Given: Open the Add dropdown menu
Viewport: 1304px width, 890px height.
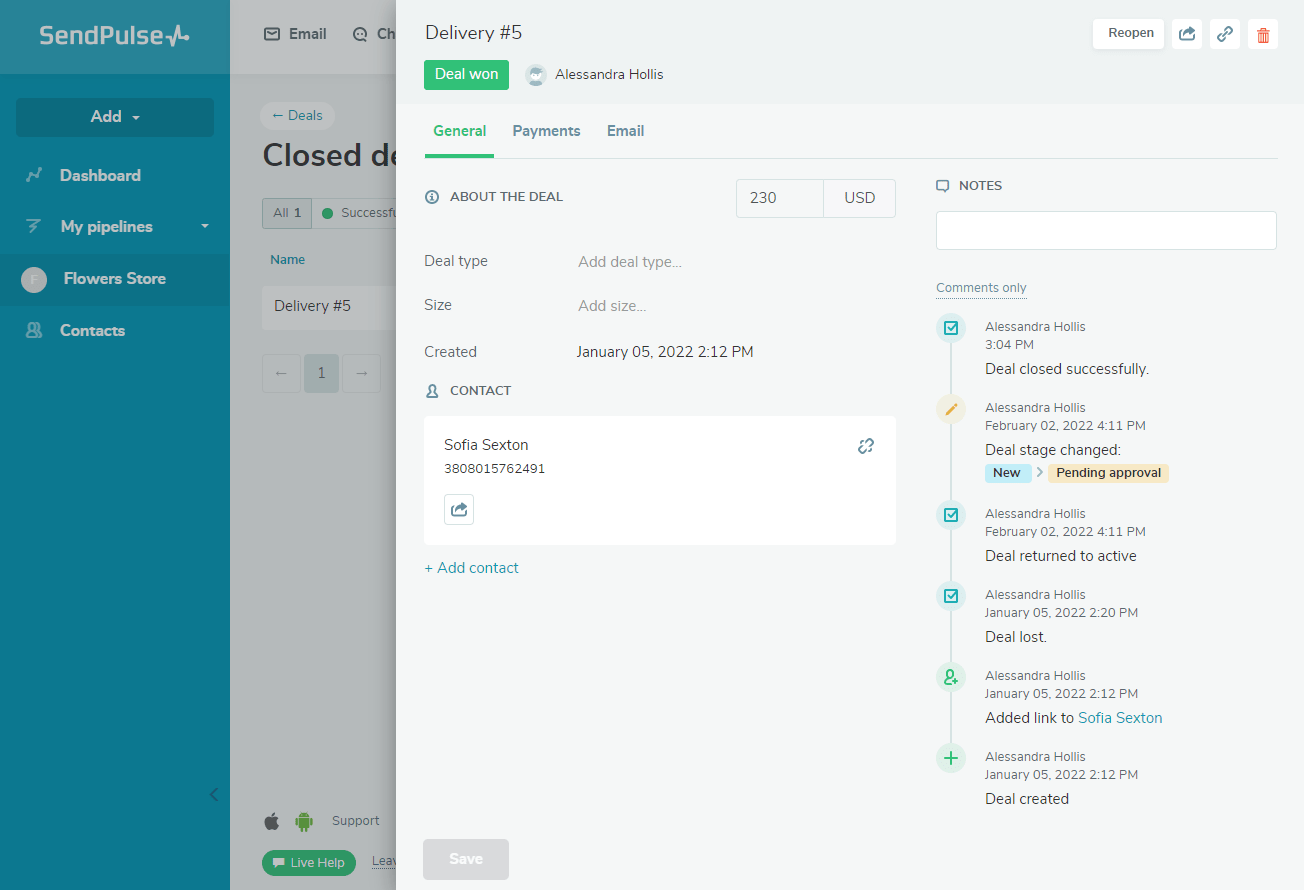Looking at the screenshot, I should (x=115, y=117).
